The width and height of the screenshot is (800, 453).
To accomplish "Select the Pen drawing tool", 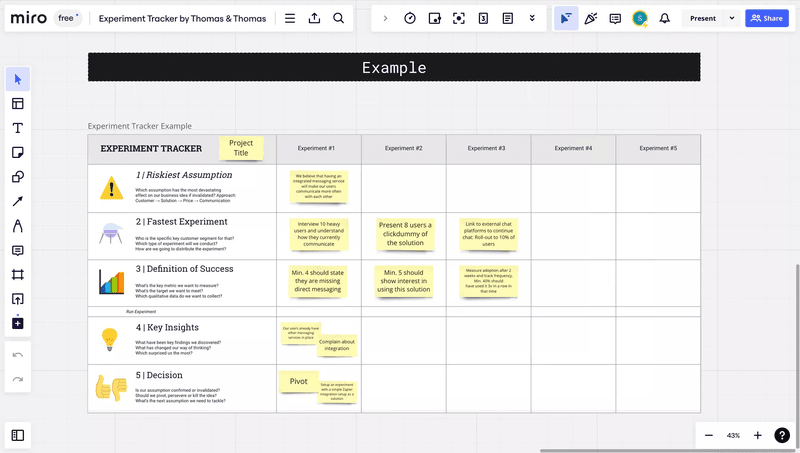I will click(x=18, y=226).
